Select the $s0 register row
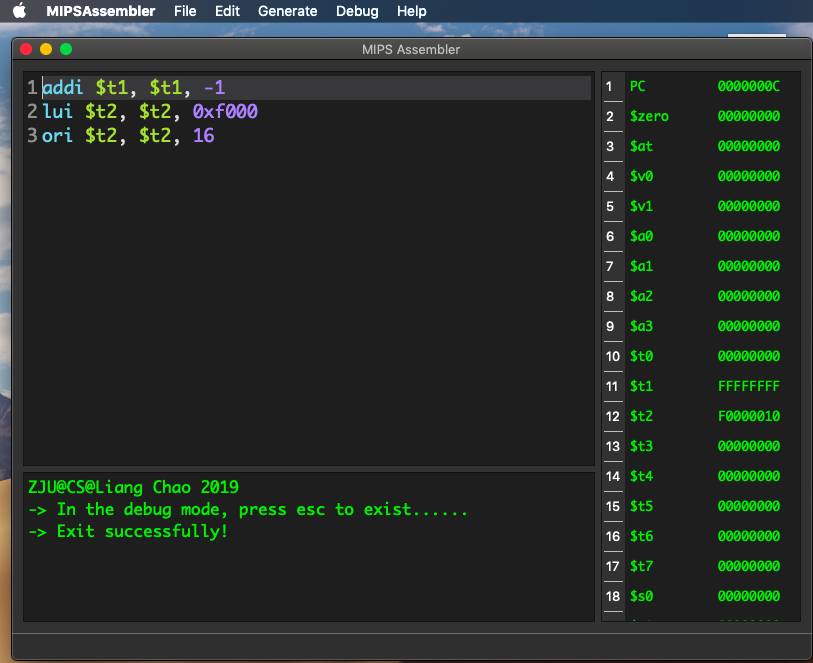 pyautogui.click(x=701, y=596)
